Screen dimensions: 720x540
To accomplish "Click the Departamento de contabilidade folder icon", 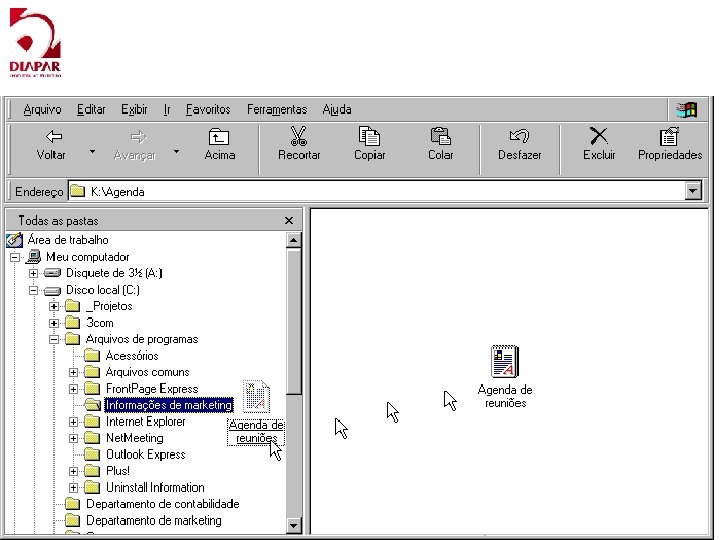I will coord(73,504).
